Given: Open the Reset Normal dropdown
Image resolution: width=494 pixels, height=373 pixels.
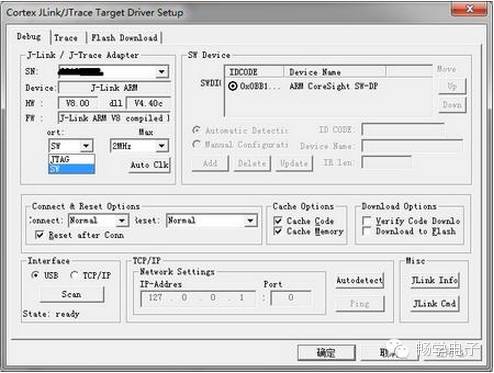Looking at the screenshot, I should tap(251, 221).
